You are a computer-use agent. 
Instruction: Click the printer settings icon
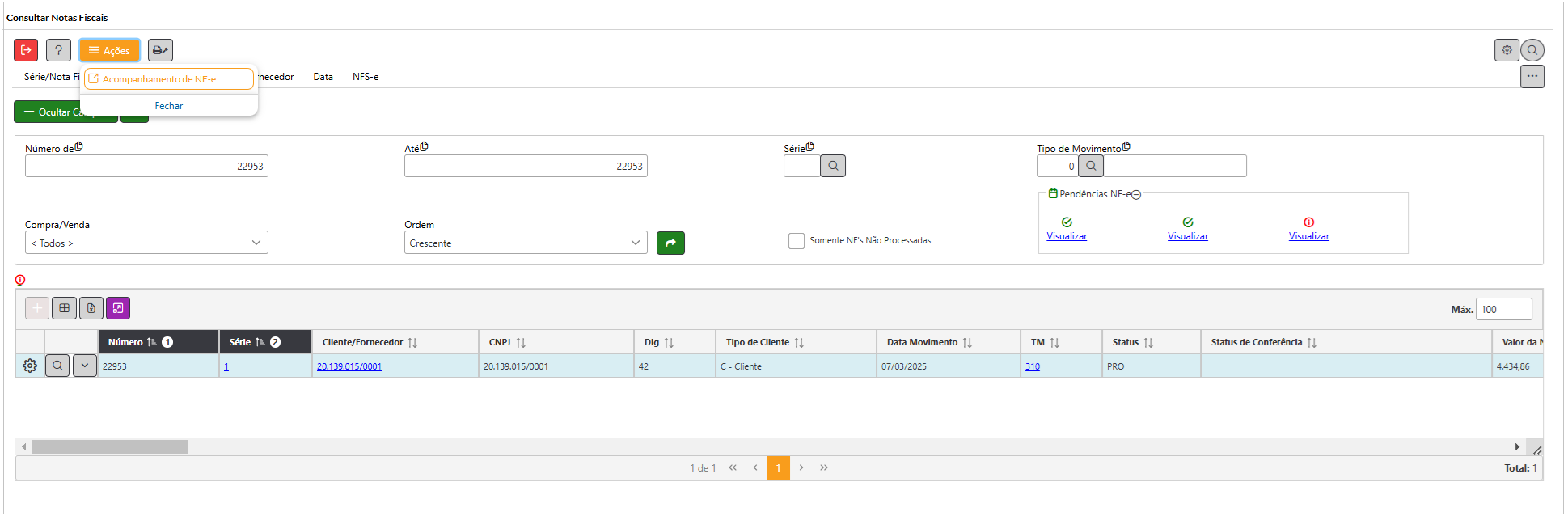[160, 50]
